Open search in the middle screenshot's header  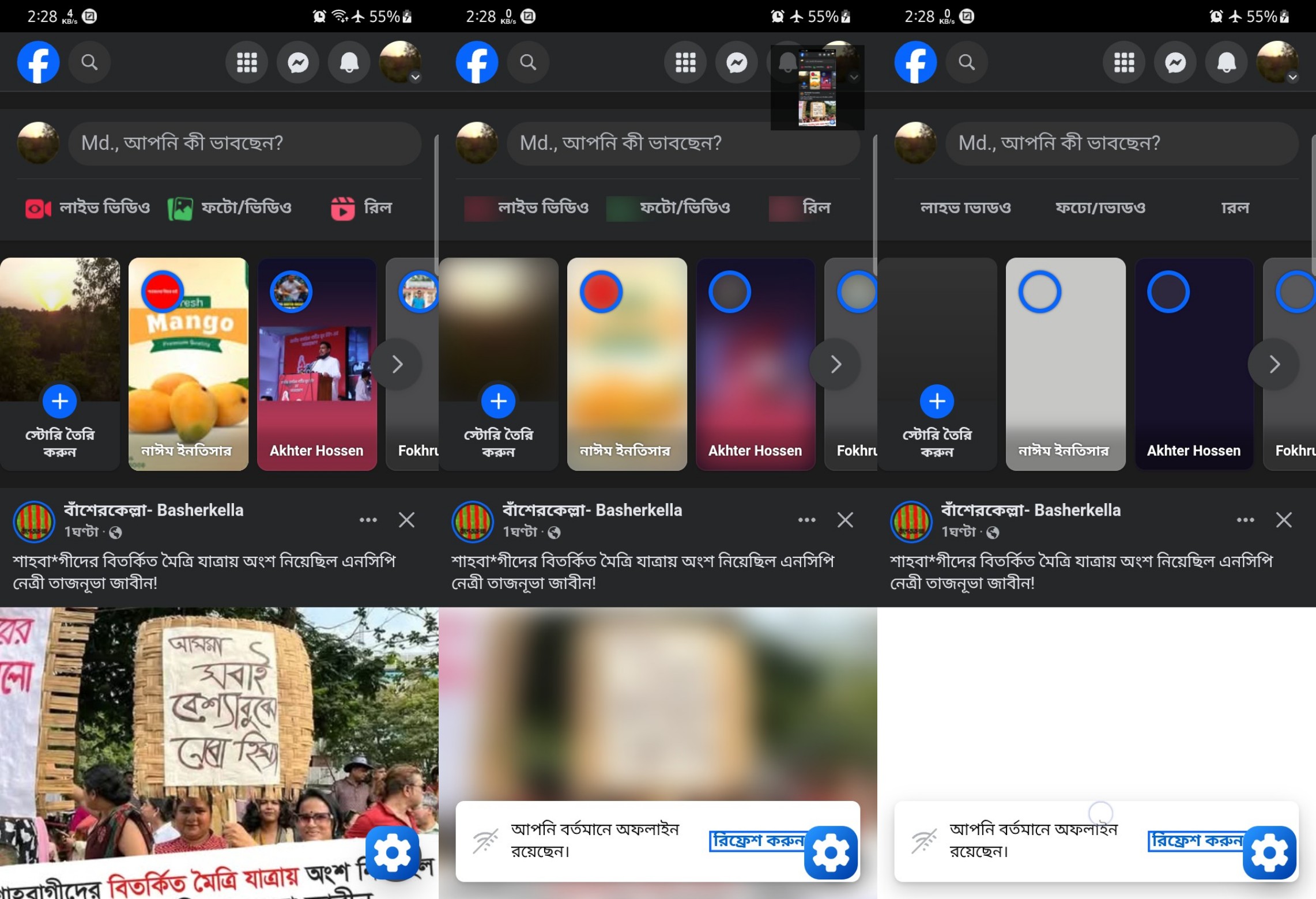click(x=527, y=62)
